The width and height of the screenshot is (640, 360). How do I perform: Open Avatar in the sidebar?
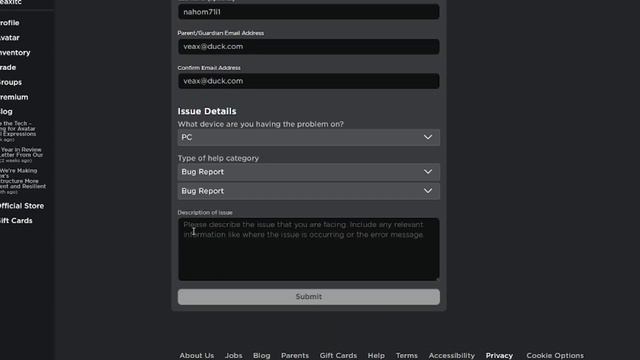9,38
